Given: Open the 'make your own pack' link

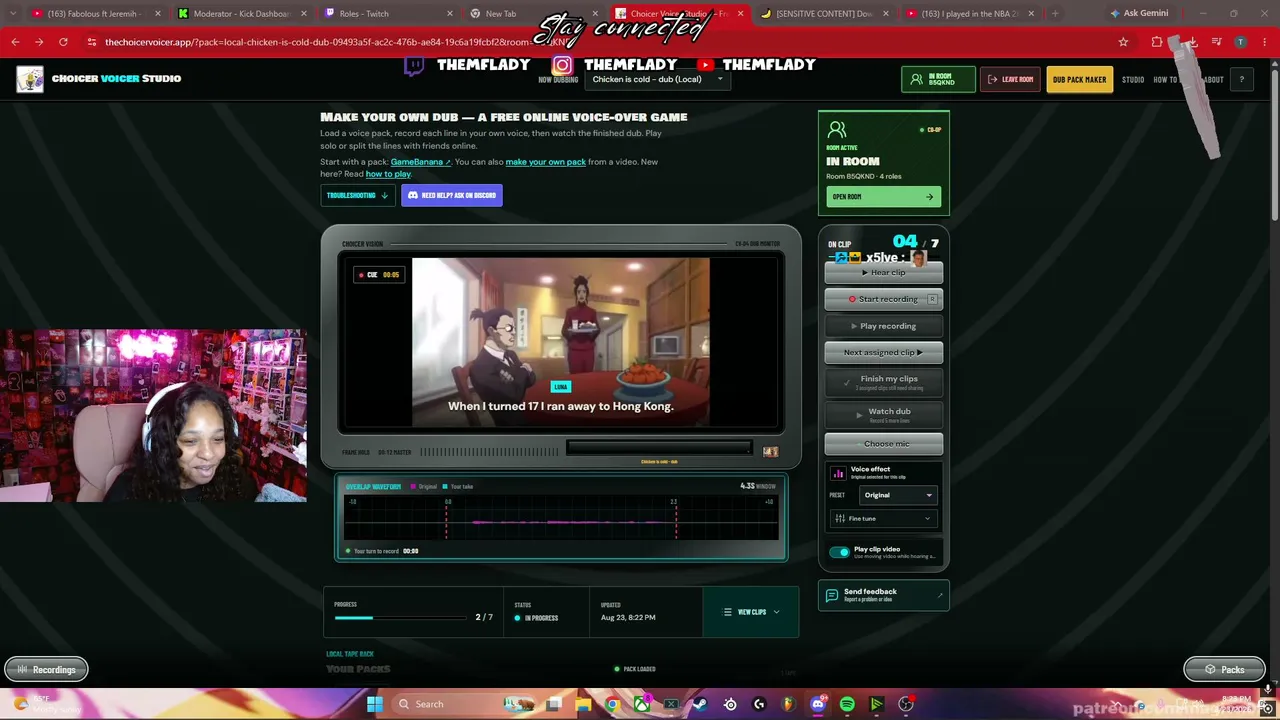Looking at the screenshot, I should 545,162.
